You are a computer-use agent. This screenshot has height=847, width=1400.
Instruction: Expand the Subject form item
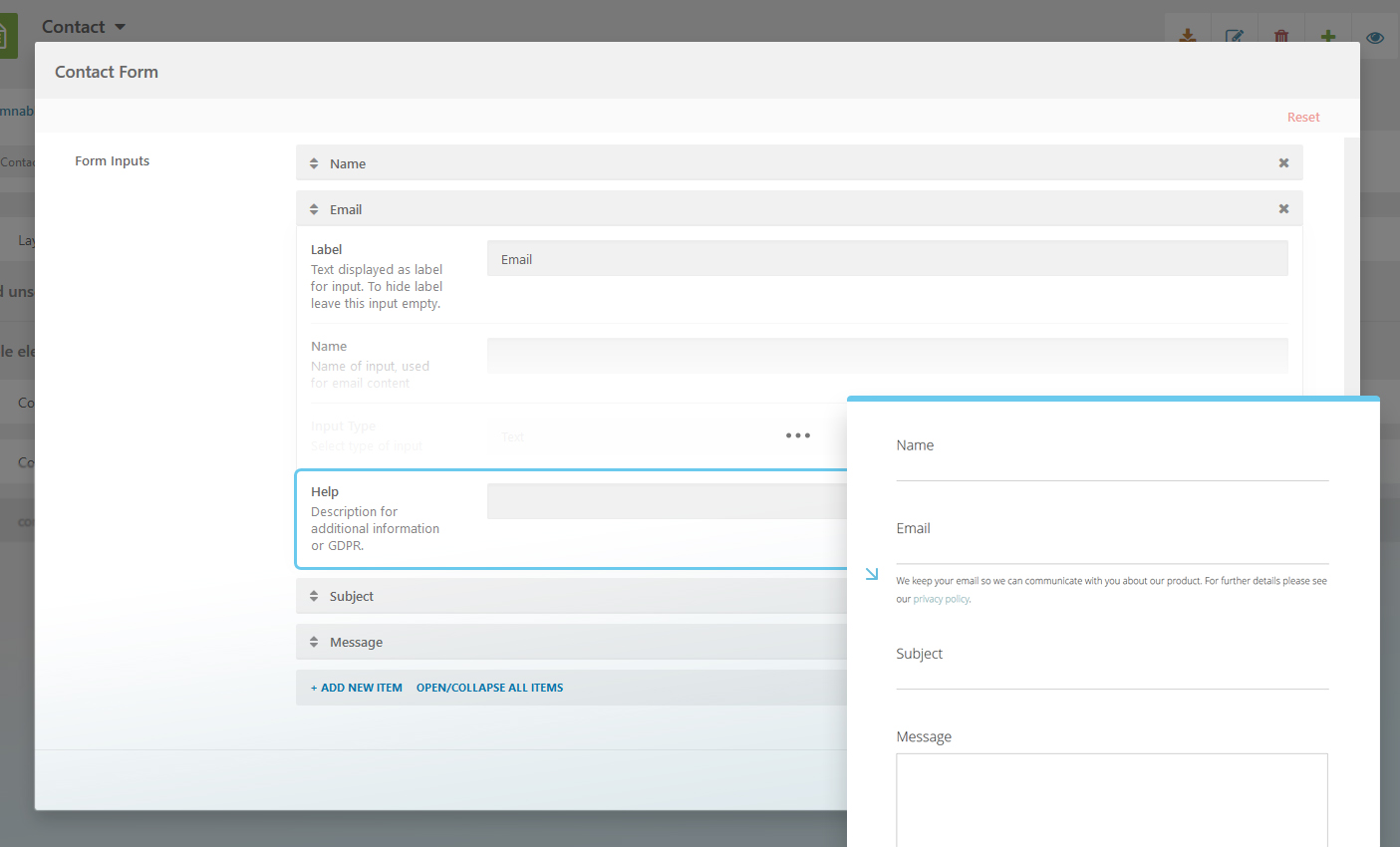(352, 596)
